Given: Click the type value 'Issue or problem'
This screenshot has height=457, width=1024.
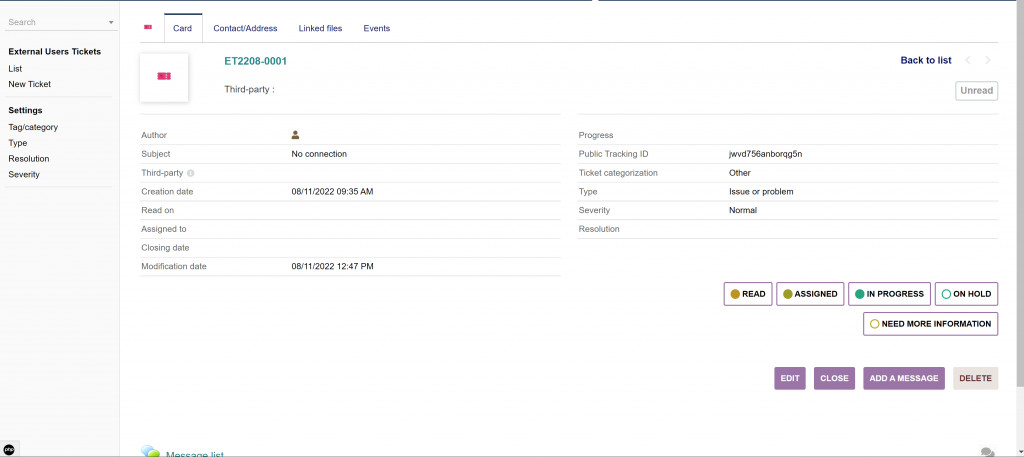Looking at the screenshot, I should coord(761,192).
